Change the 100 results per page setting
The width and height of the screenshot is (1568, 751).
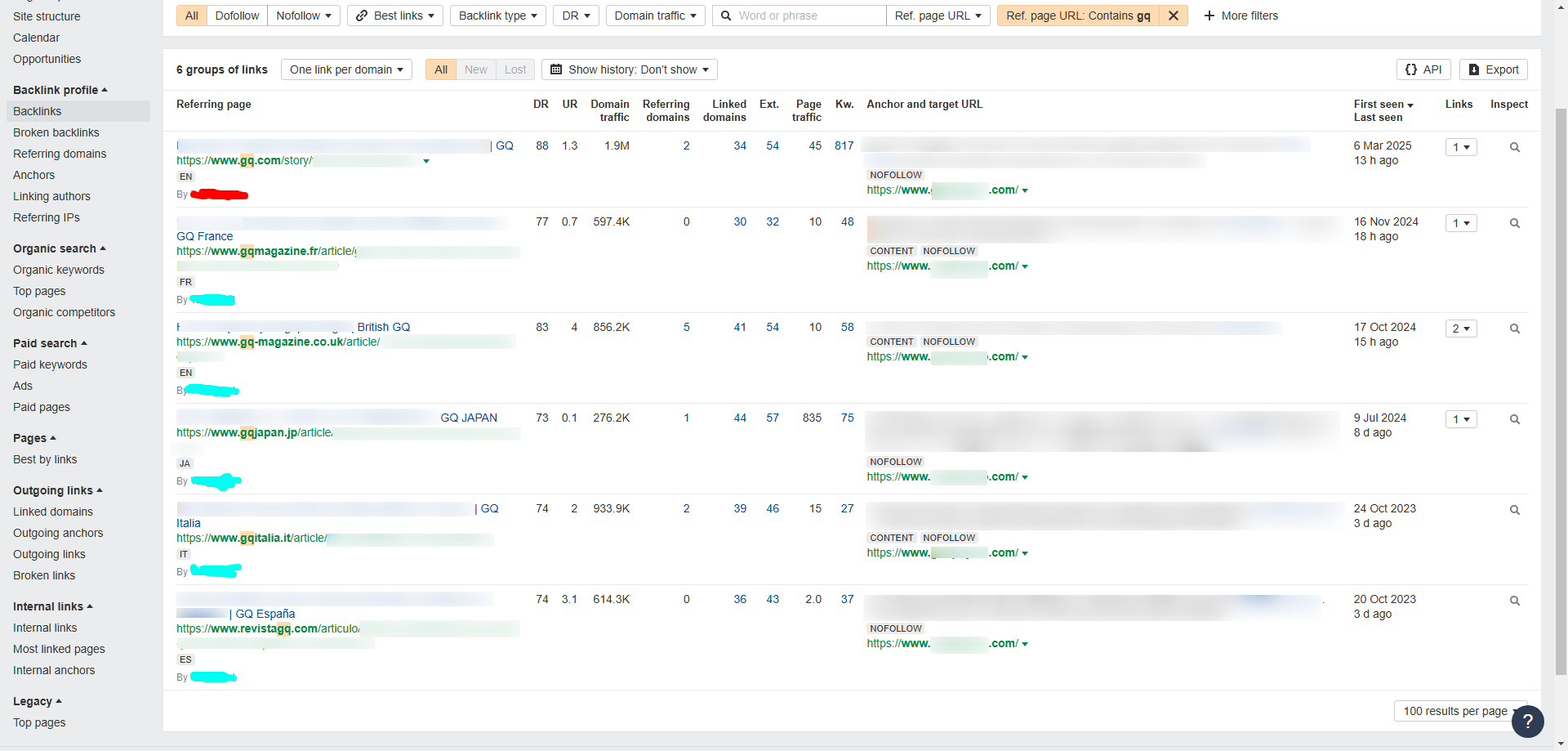pyautogui.click(x=1460, y=711)
